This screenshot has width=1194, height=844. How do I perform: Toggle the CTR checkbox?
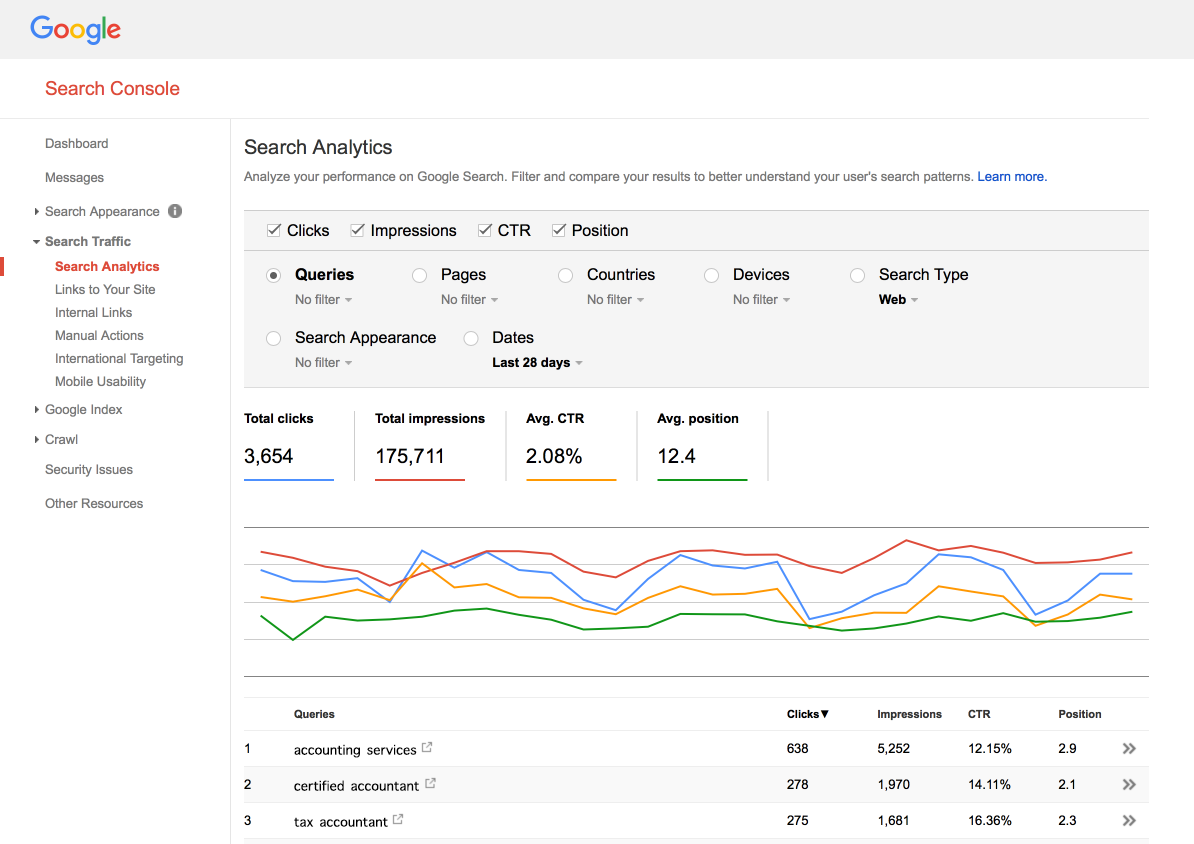tap(484, 230)
